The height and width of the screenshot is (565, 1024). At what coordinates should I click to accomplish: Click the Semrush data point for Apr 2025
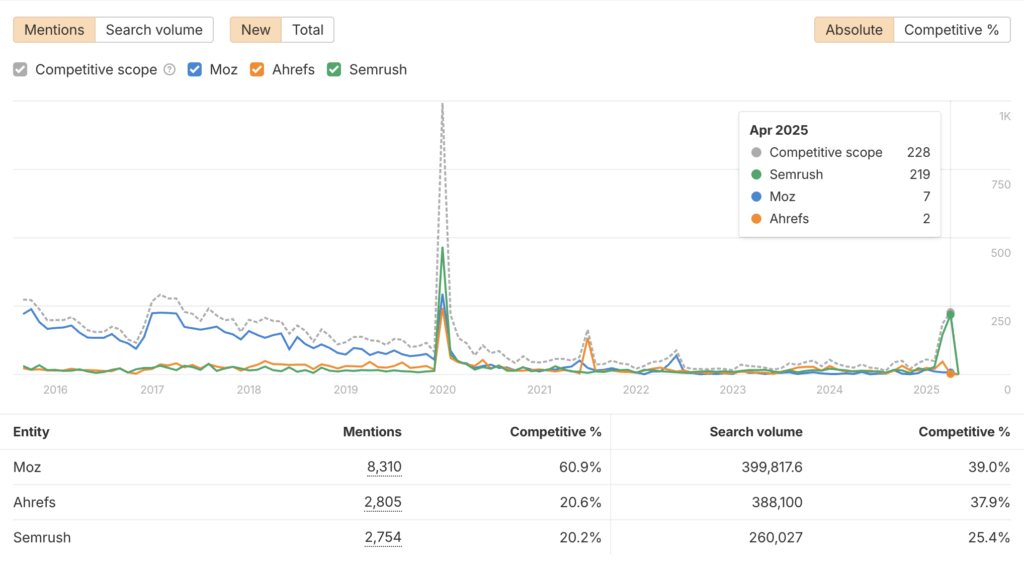pyautogui.click(x=950, y=315)
